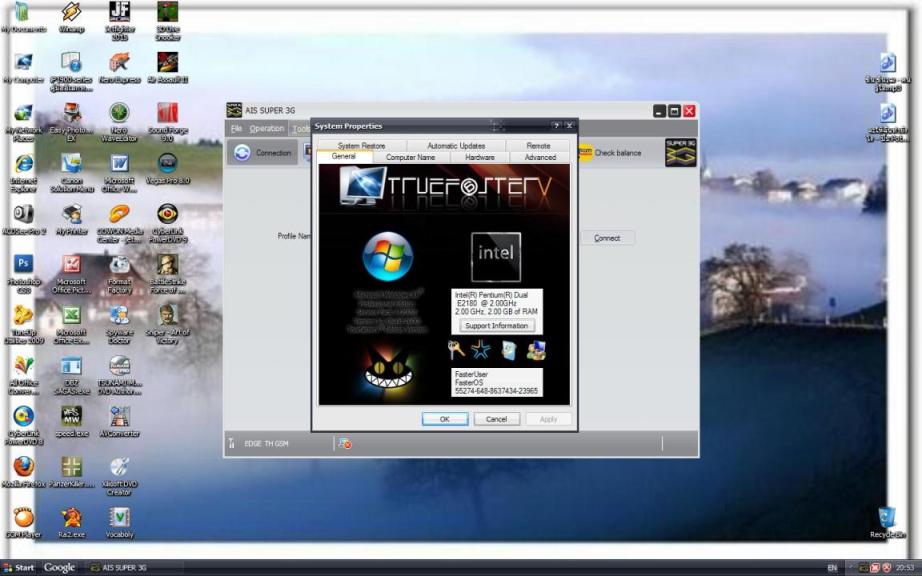This screenshot has height=576, width=922.
Task: Click the SUPER 3G logo in AIS toolbar
Action: pyautogui.click(x=680, y=153)
